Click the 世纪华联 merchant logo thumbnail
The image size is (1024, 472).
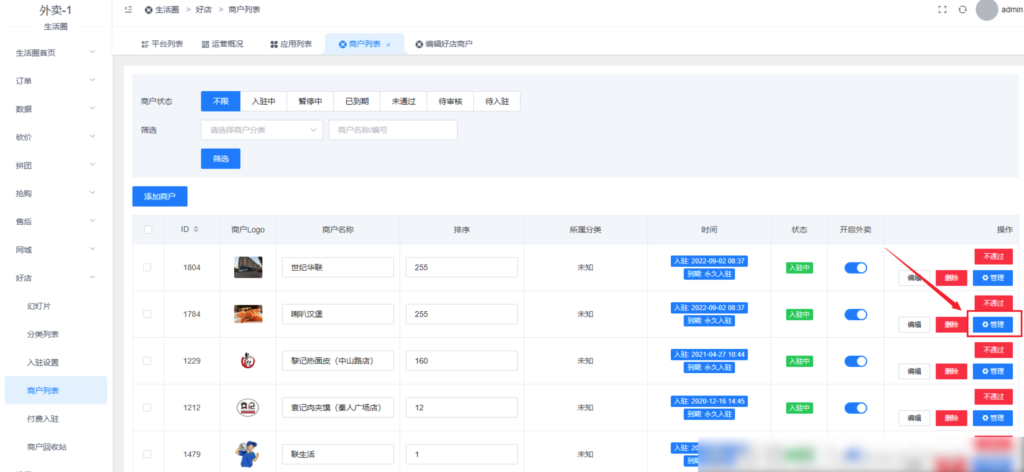pos(248,267)
